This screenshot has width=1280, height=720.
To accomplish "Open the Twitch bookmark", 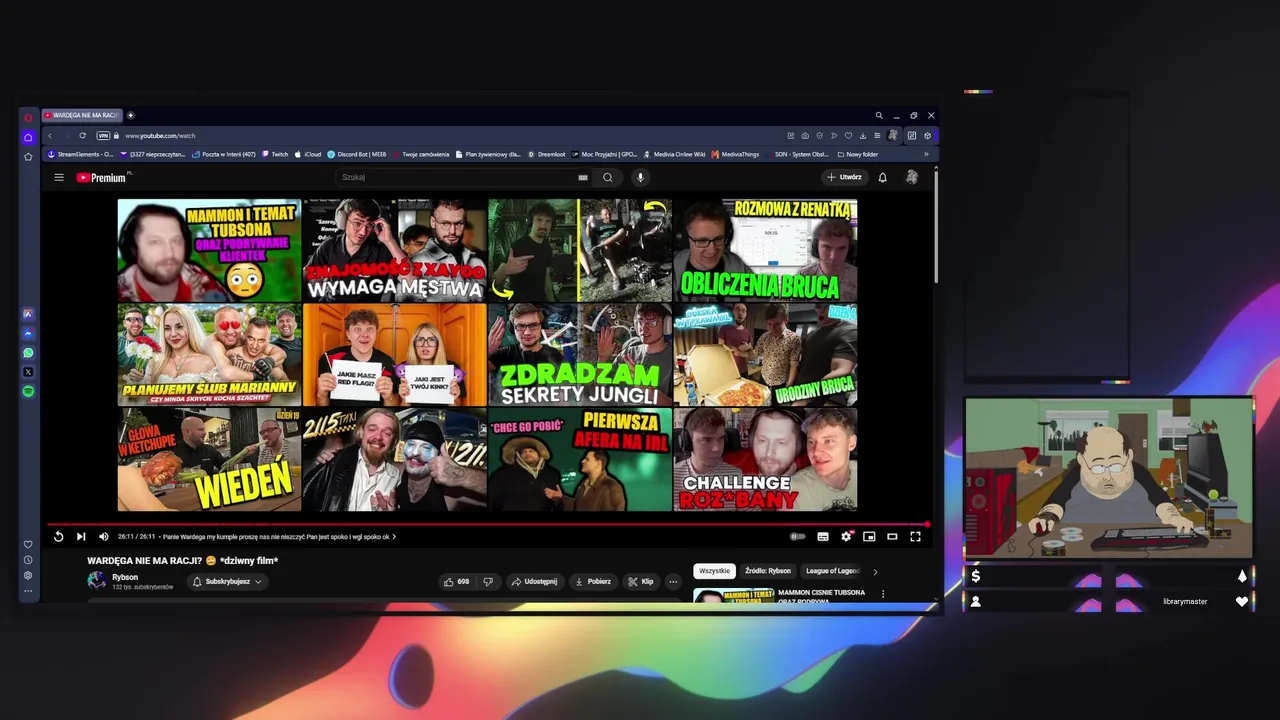I will (x=275, y=154).
